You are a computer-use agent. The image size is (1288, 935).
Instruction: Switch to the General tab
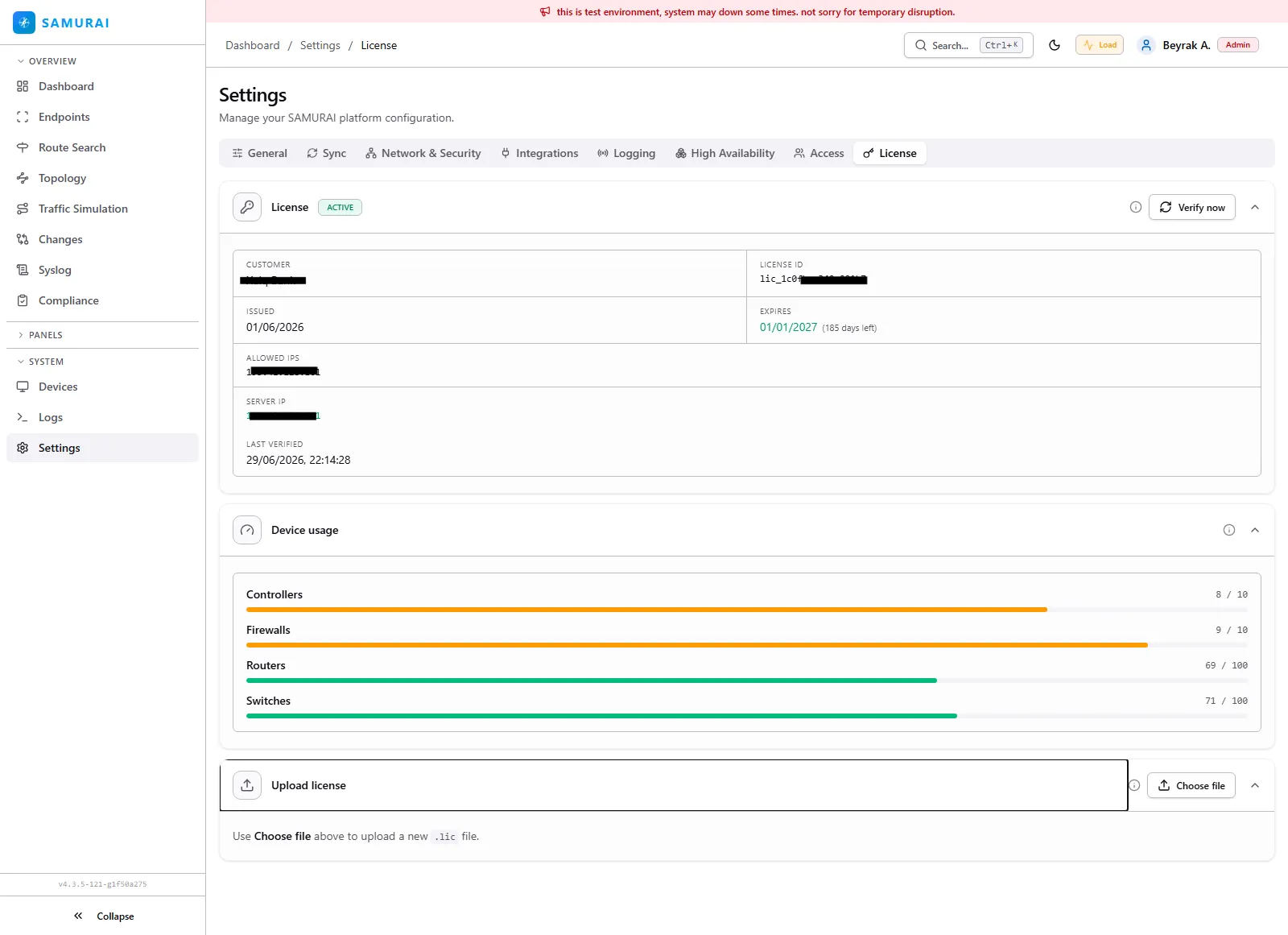pyautogui.click(x=259, y=153)
